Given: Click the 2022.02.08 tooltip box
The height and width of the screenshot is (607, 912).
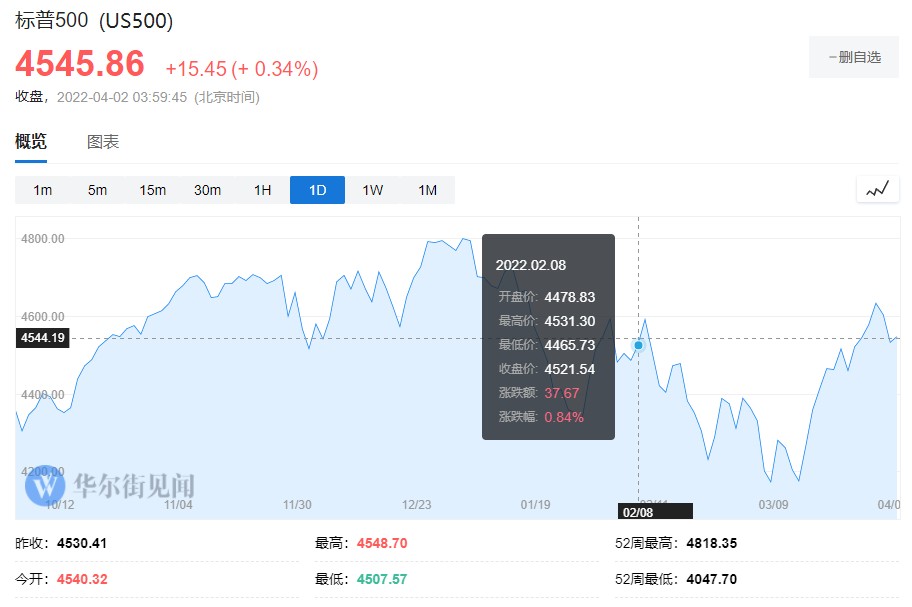Looking at the screenshot, I should (x=548, y=337).
